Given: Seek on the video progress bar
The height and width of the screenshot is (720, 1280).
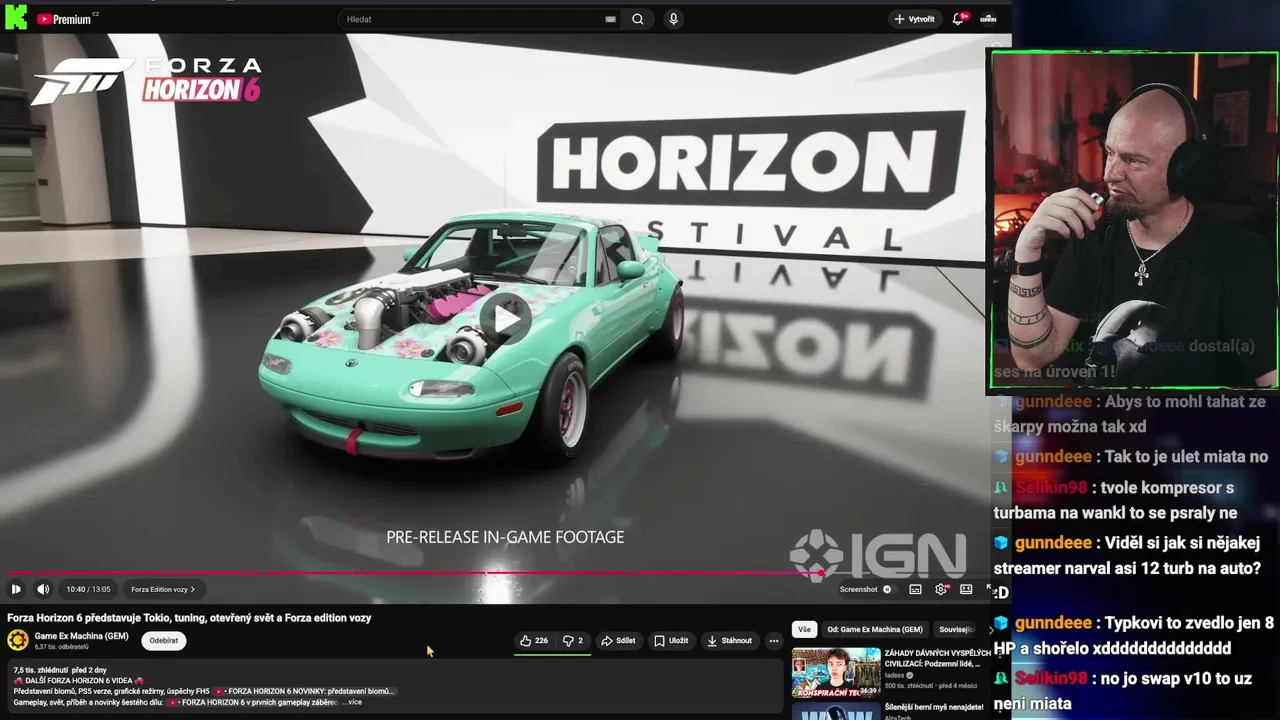Looking at the screenshot, I should point(497,574).
